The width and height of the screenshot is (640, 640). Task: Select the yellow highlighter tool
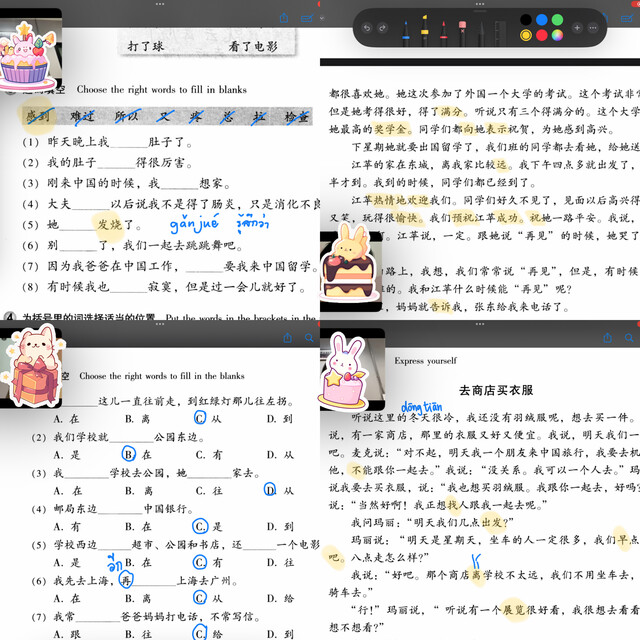coord(425,29)
